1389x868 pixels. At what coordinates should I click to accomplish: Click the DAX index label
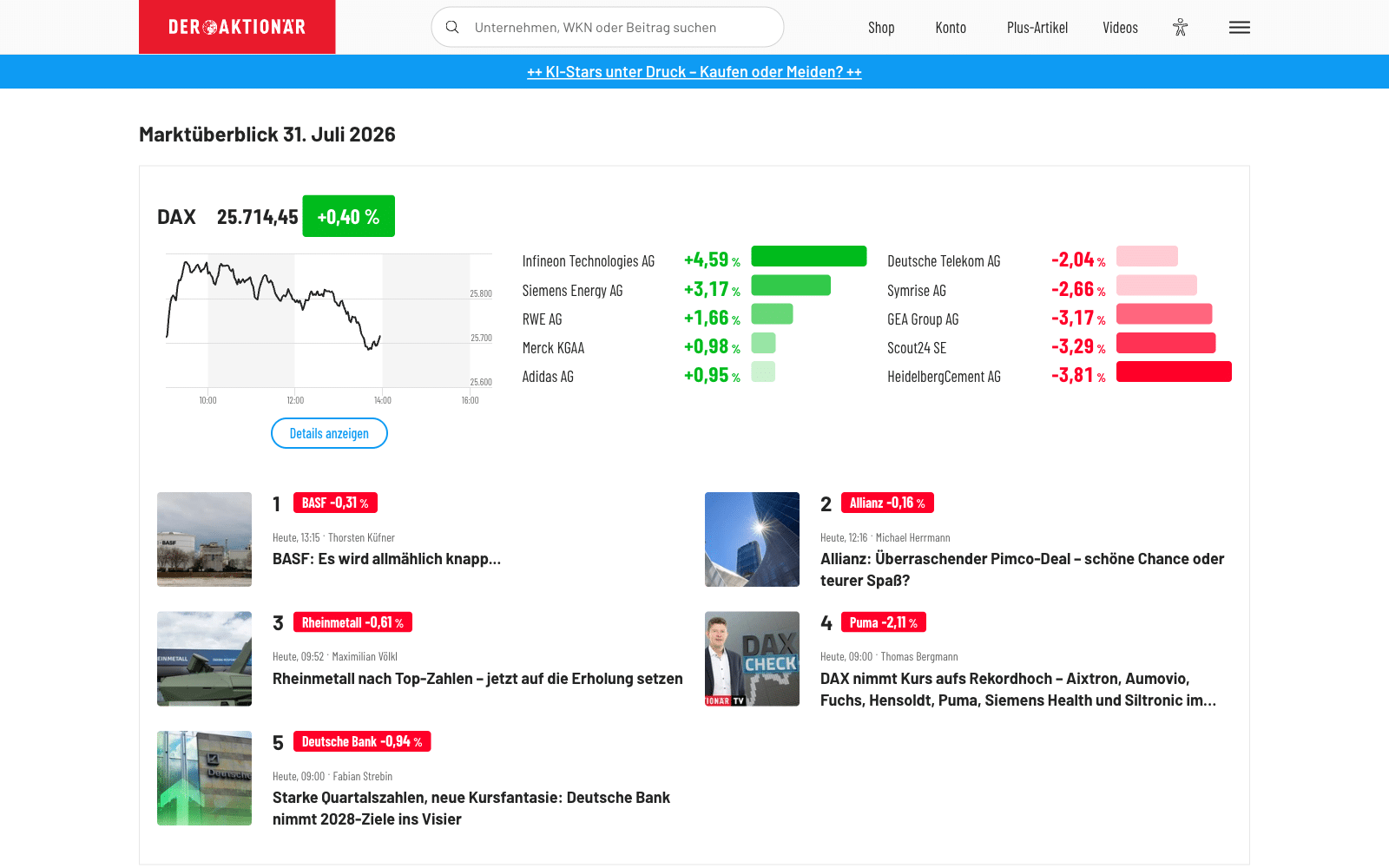point(176,217)
